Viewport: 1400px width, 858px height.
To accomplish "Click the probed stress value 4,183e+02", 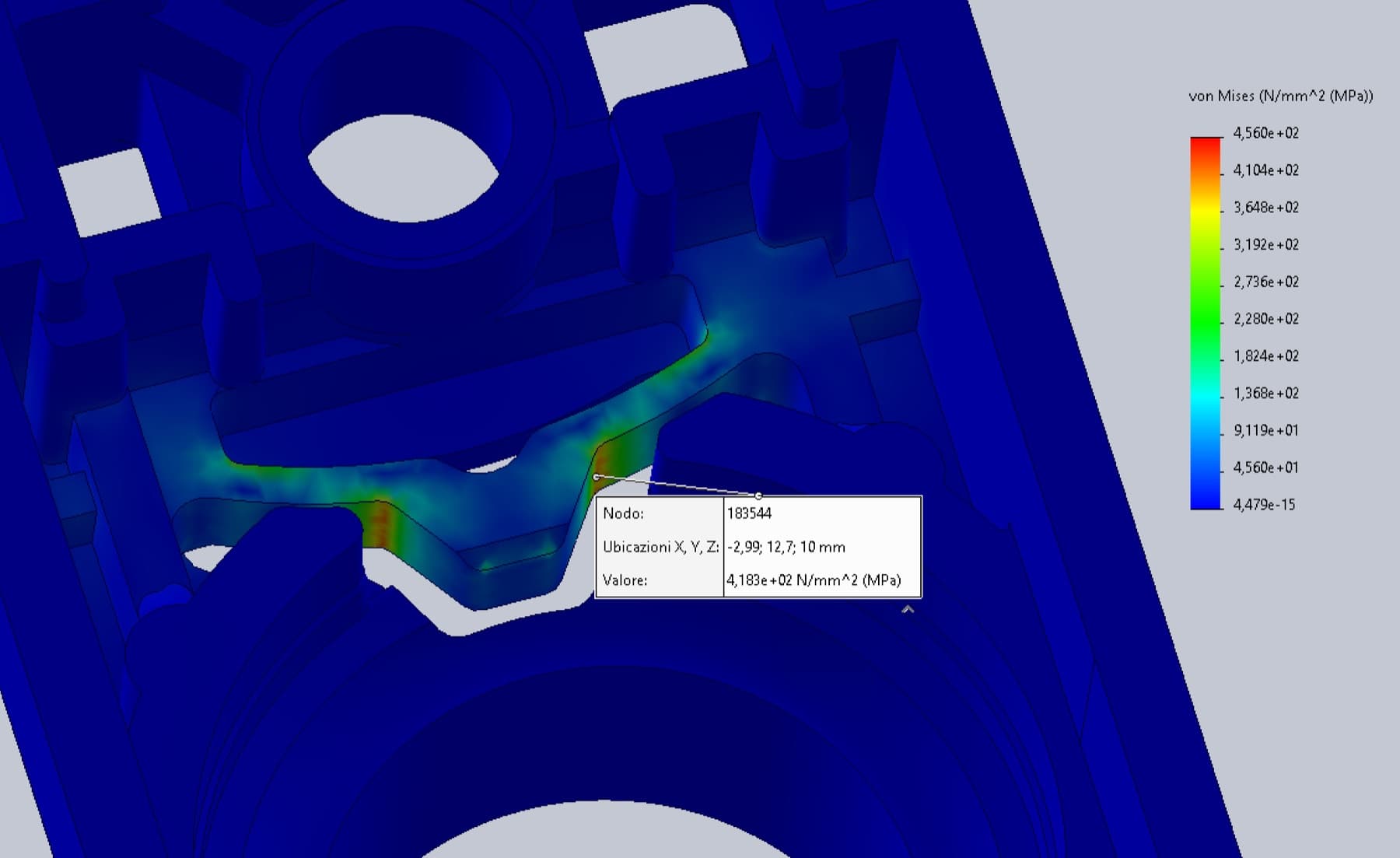I will tap(814, 580).
